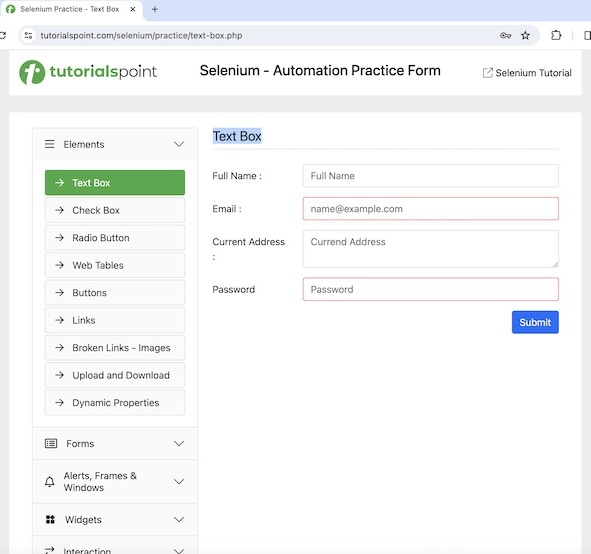Screen dimensions: 591x554
Task: Open a new browser tab with plus
Action: click(155, 9)
